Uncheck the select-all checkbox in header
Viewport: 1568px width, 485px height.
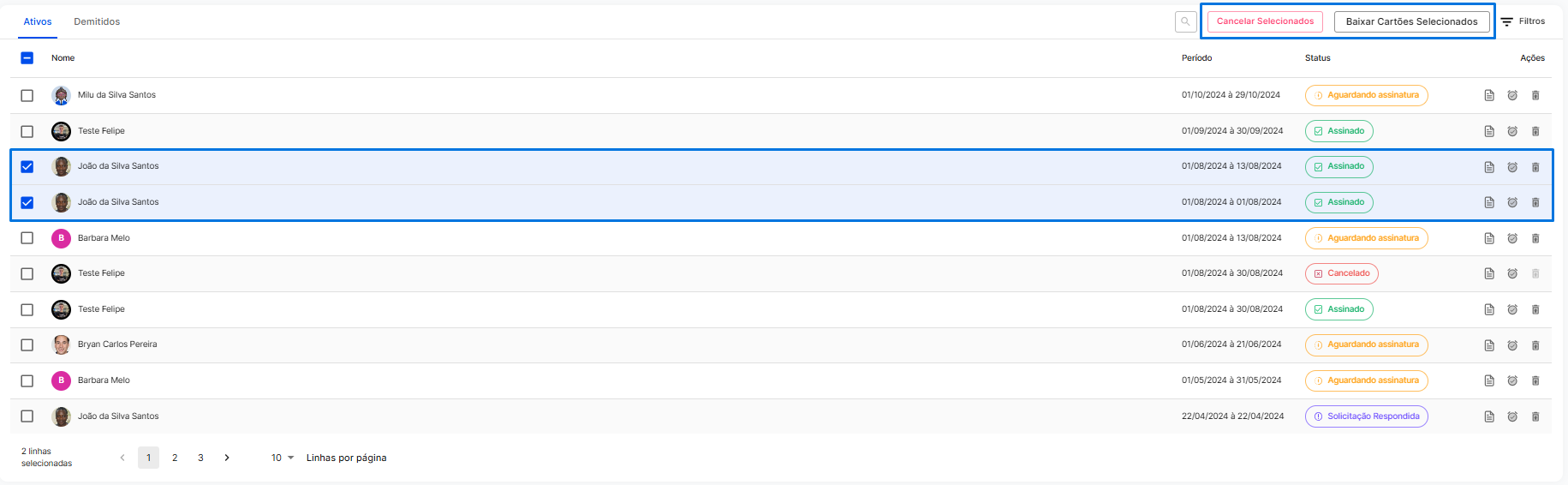coord(27,58)
